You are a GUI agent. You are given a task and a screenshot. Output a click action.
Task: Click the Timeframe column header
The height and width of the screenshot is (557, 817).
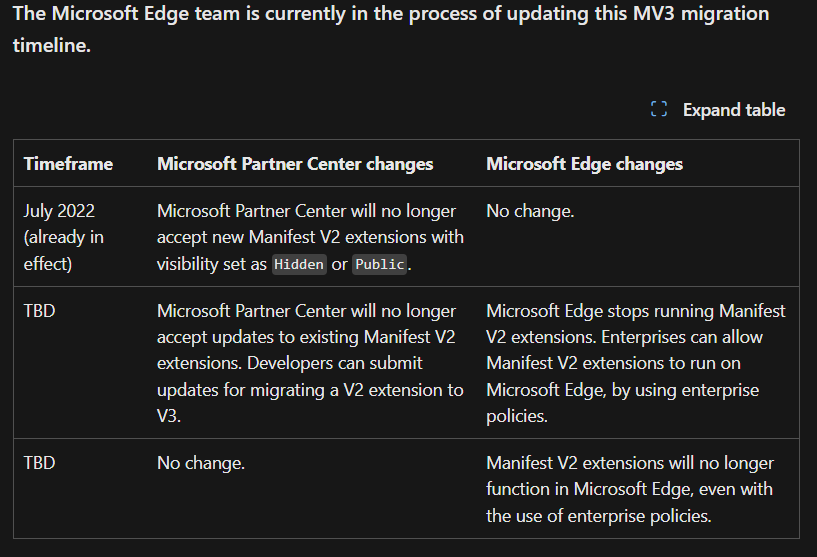coord(68,164)
